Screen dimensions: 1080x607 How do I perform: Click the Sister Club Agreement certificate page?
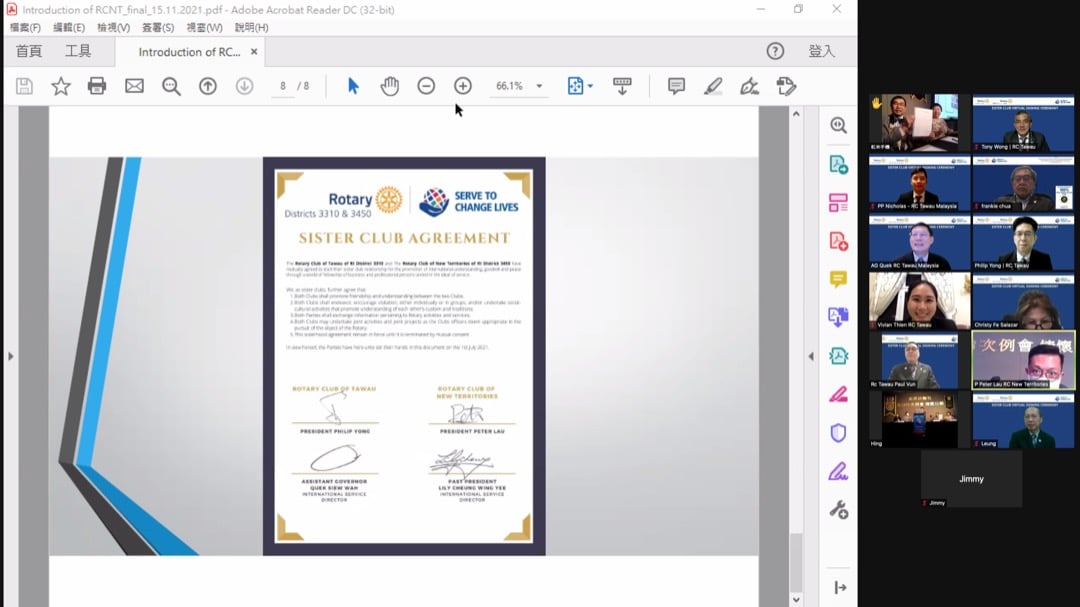tap(404, 356)
